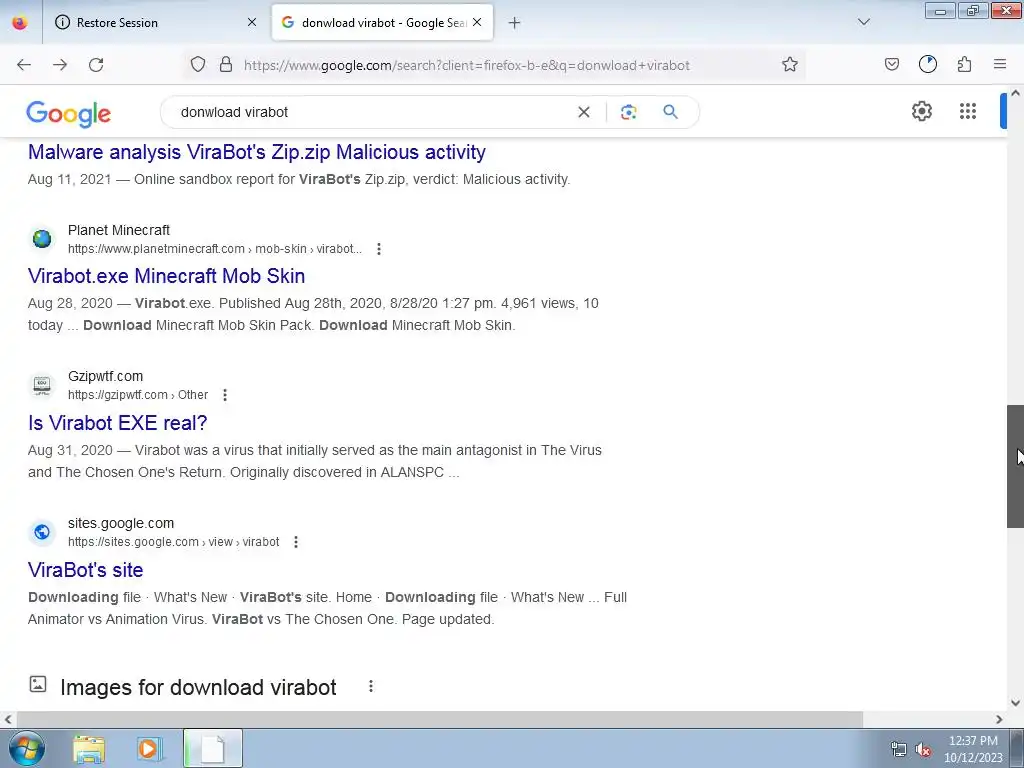This screenshot has height=768, width=1024.
Task: Open the Windows Start menu
Action: (x=26, y=748)
